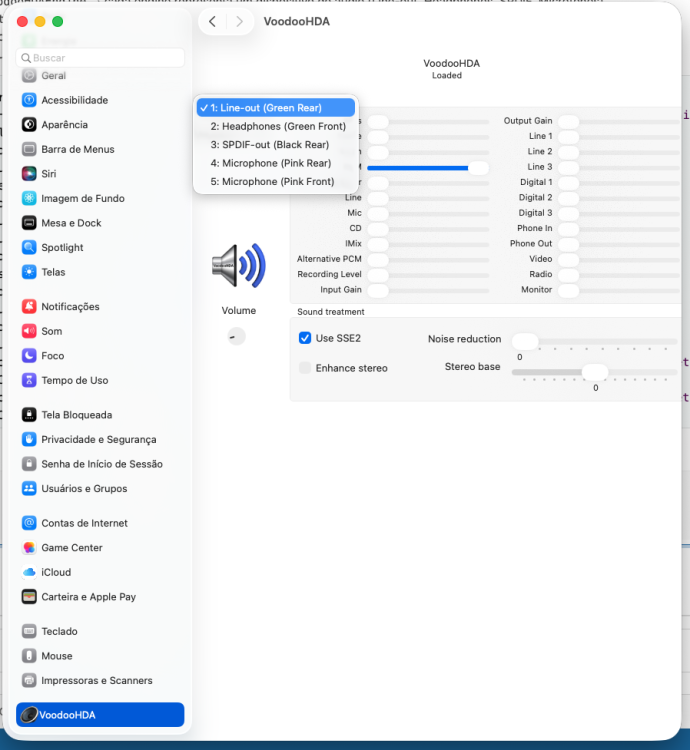This screenshot has width=690, height=750.
Task: Open the Mouse icon in sidebar
Action: pos(29,656)
